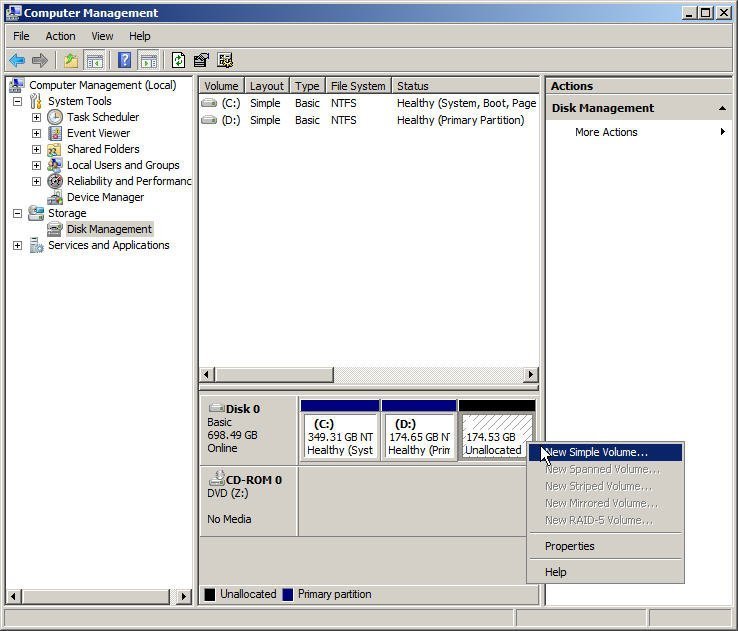Select Properties in the context menu
This screenshot has width=738, height=631.
(x=570, y=546)
